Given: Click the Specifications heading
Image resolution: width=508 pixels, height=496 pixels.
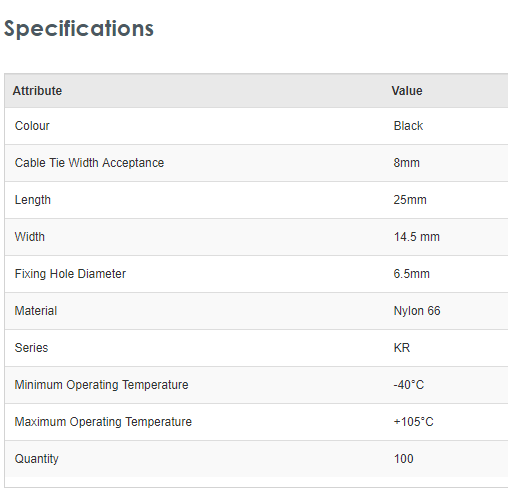Looking at the screenshot, I should pyautogui.click(x=79, y=29).
